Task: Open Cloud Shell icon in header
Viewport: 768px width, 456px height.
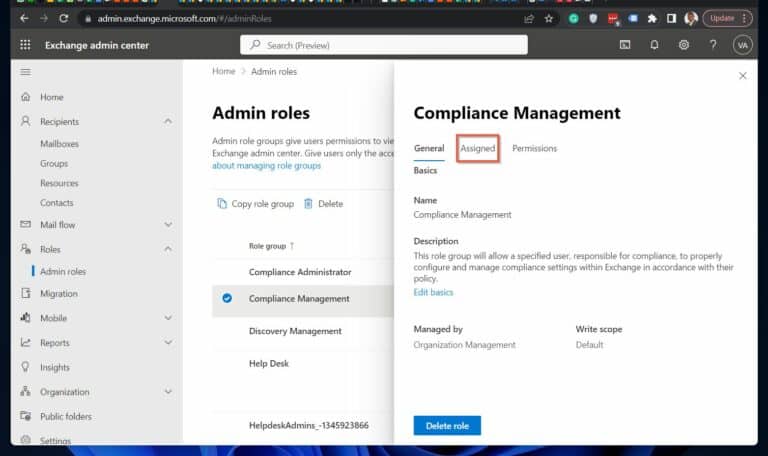Action: click(x=625, y=45)
